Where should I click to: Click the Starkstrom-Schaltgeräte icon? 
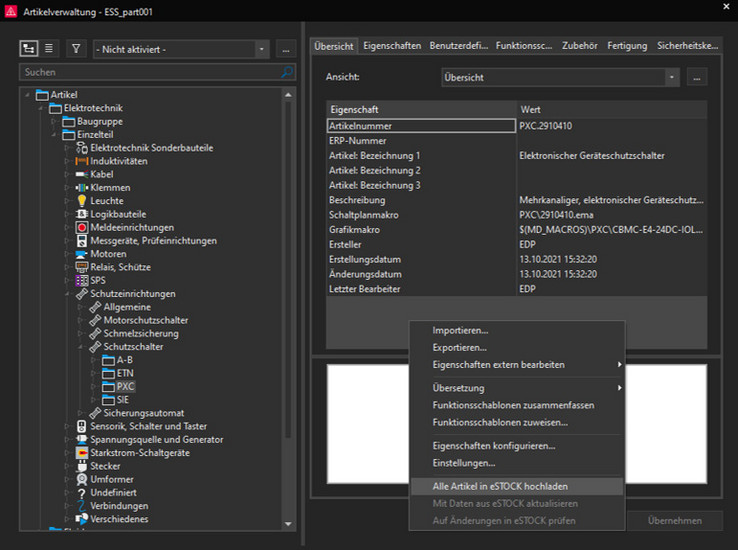coord(82,453)
